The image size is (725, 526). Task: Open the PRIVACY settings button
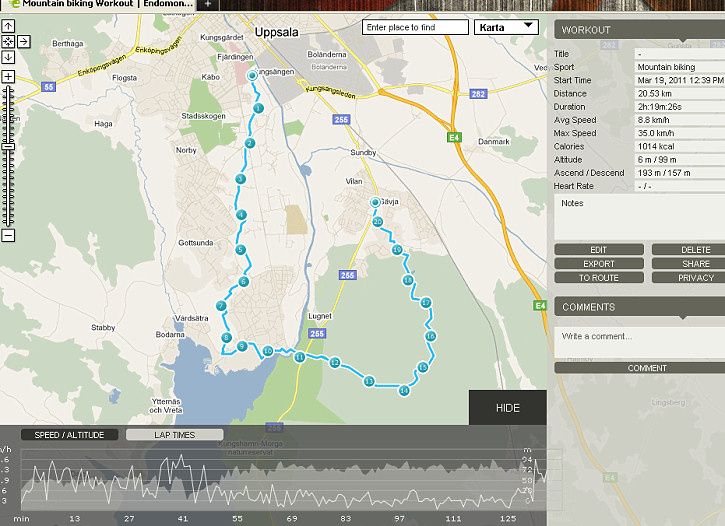(688, 277)
